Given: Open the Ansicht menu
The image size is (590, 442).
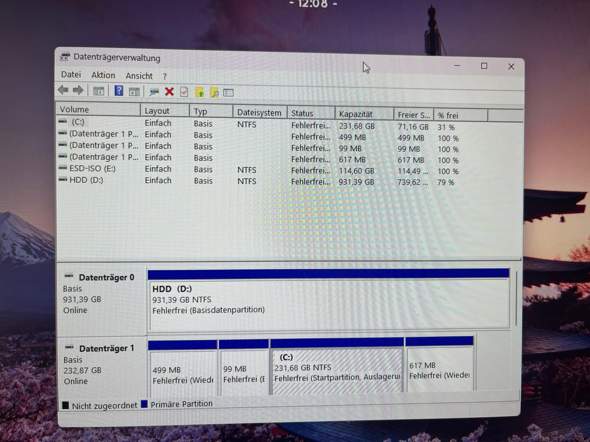Looking at the screenshot, I should [139, 76].
